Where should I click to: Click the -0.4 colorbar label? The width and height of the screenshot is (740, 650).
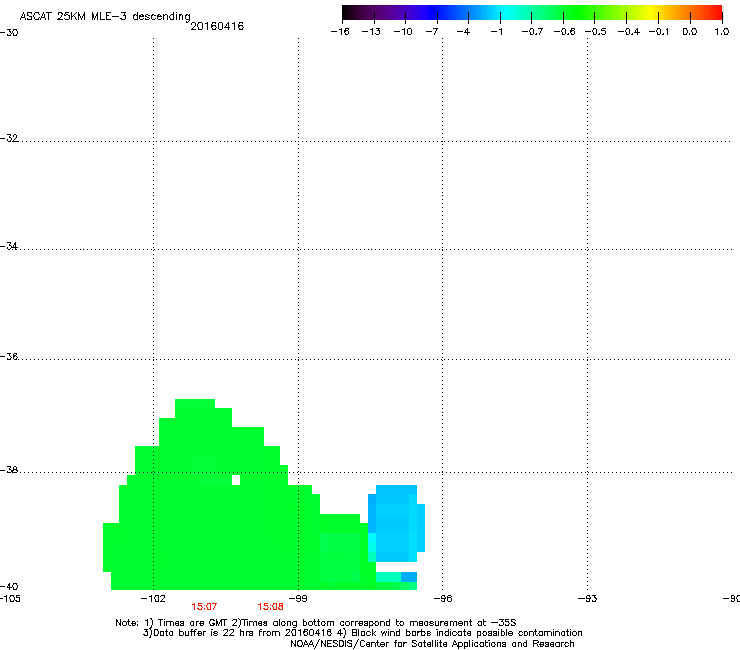tap(629, 32)
